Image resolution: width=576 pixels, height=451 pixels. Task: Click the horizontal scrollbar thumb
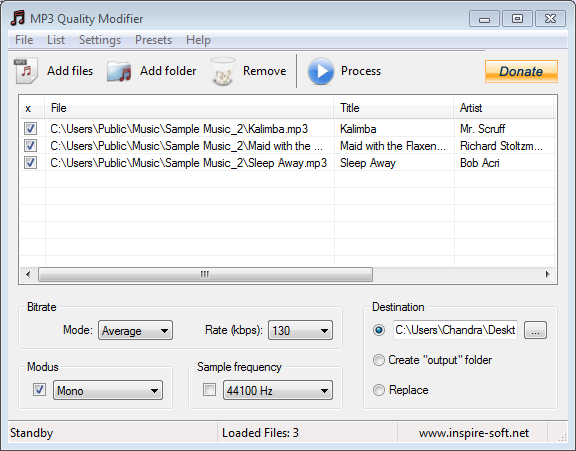(x=205, y=274)
